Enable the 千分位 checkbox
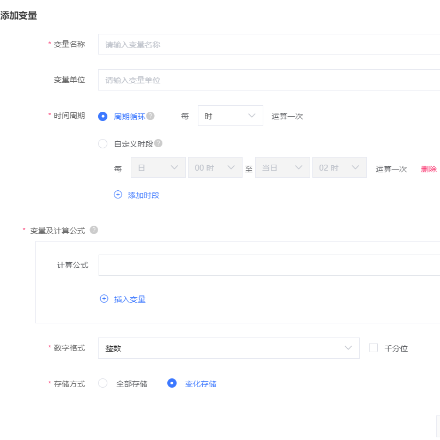The image size is (440, 440). 373,348
